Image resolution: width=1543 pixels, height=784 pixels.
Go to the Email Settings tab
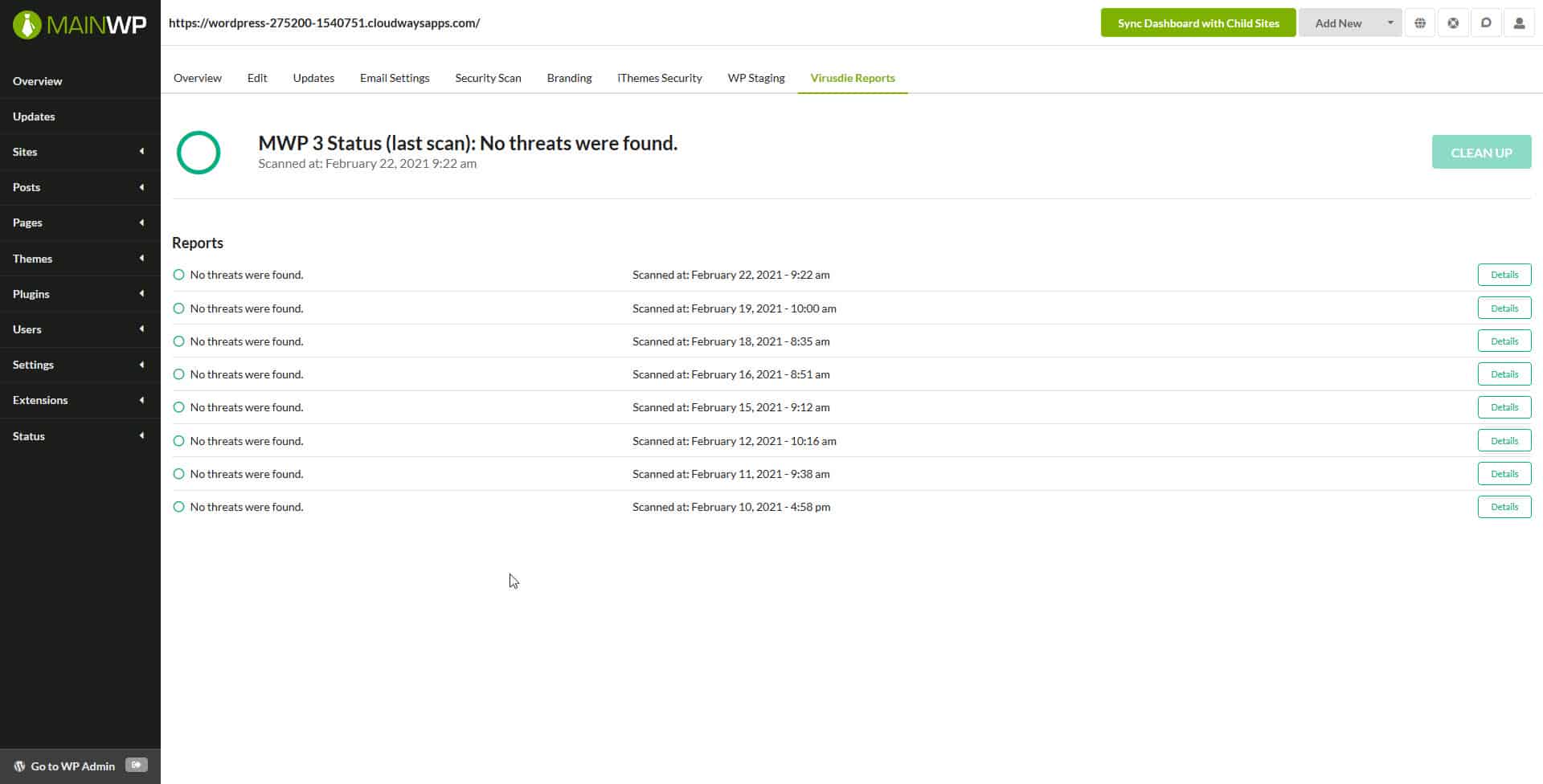click(x=395, y=78)
